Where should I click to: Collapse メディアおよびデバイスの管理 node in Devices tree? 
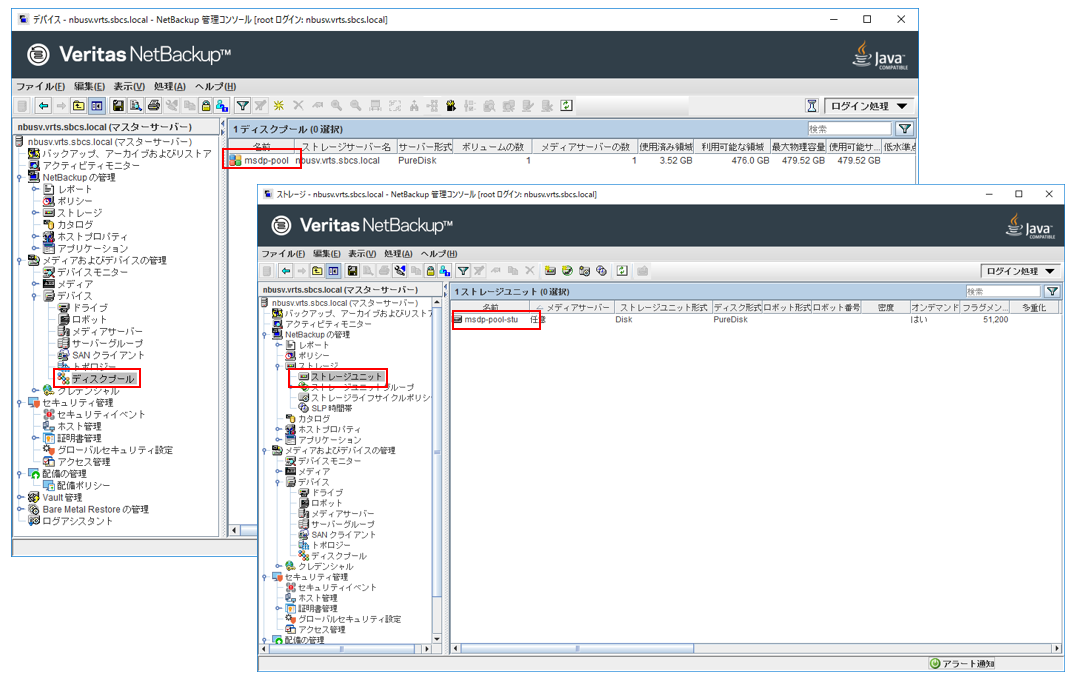coord(19,261)
